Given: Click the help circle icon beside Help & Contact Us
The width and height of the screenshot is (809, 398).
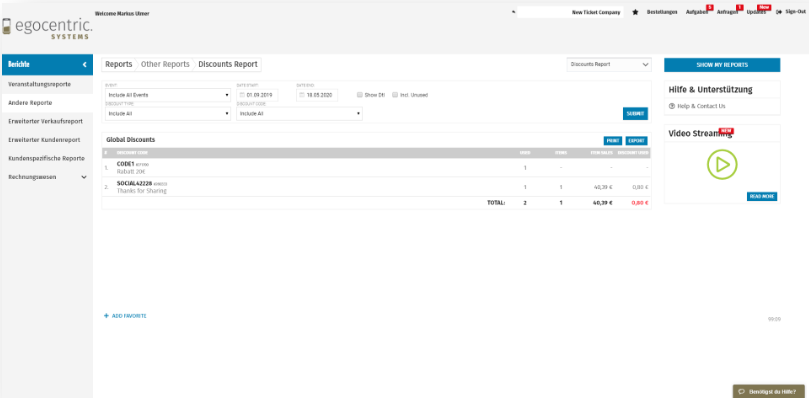Looking at the screenshot, I should 672,106.
